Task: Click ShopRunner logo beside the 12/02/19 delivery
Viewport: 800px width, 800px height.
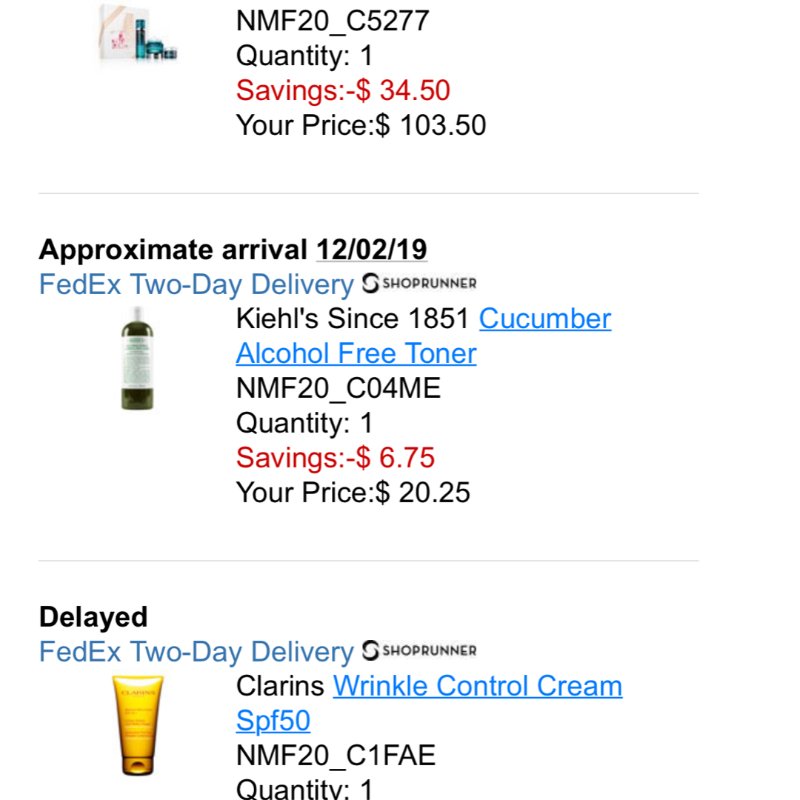Action: [x=419, y=284]
